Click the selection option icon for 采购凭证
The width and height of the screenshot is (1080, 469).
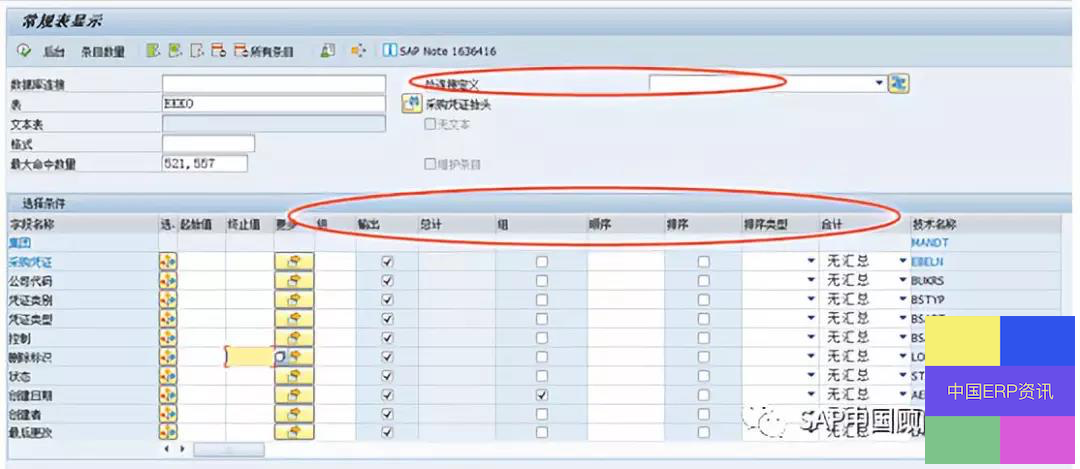(168, 261)
